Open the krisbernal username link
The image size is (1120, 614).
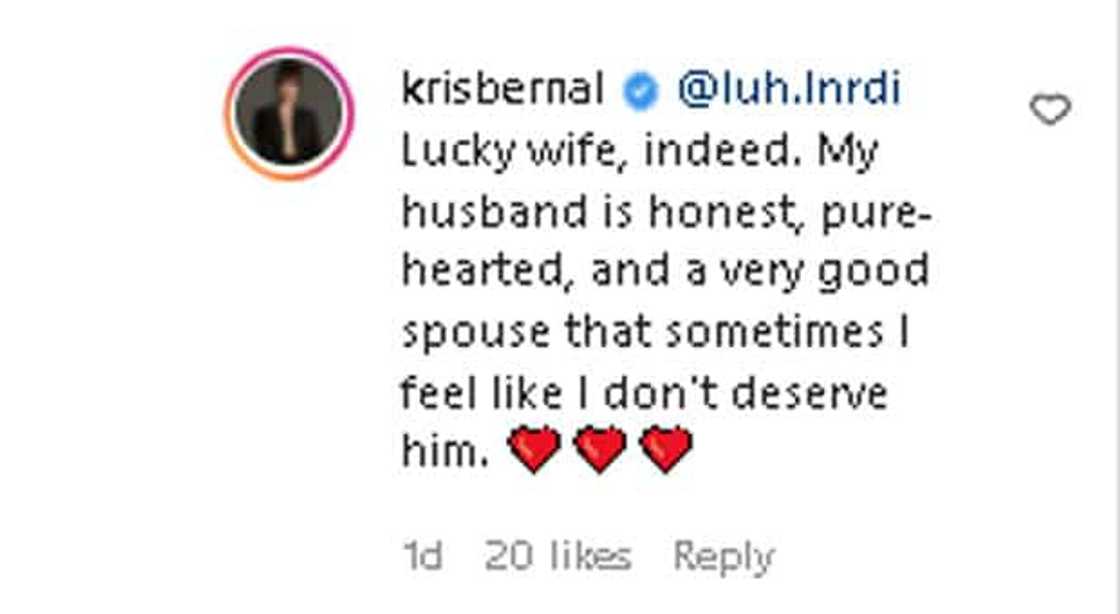[502, 91]
